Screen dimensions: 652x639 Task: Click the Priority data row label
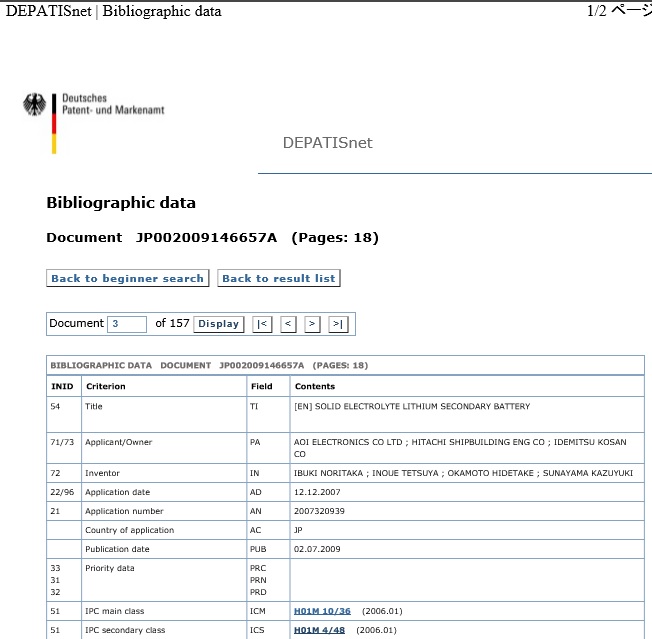(x=110, y=568)
